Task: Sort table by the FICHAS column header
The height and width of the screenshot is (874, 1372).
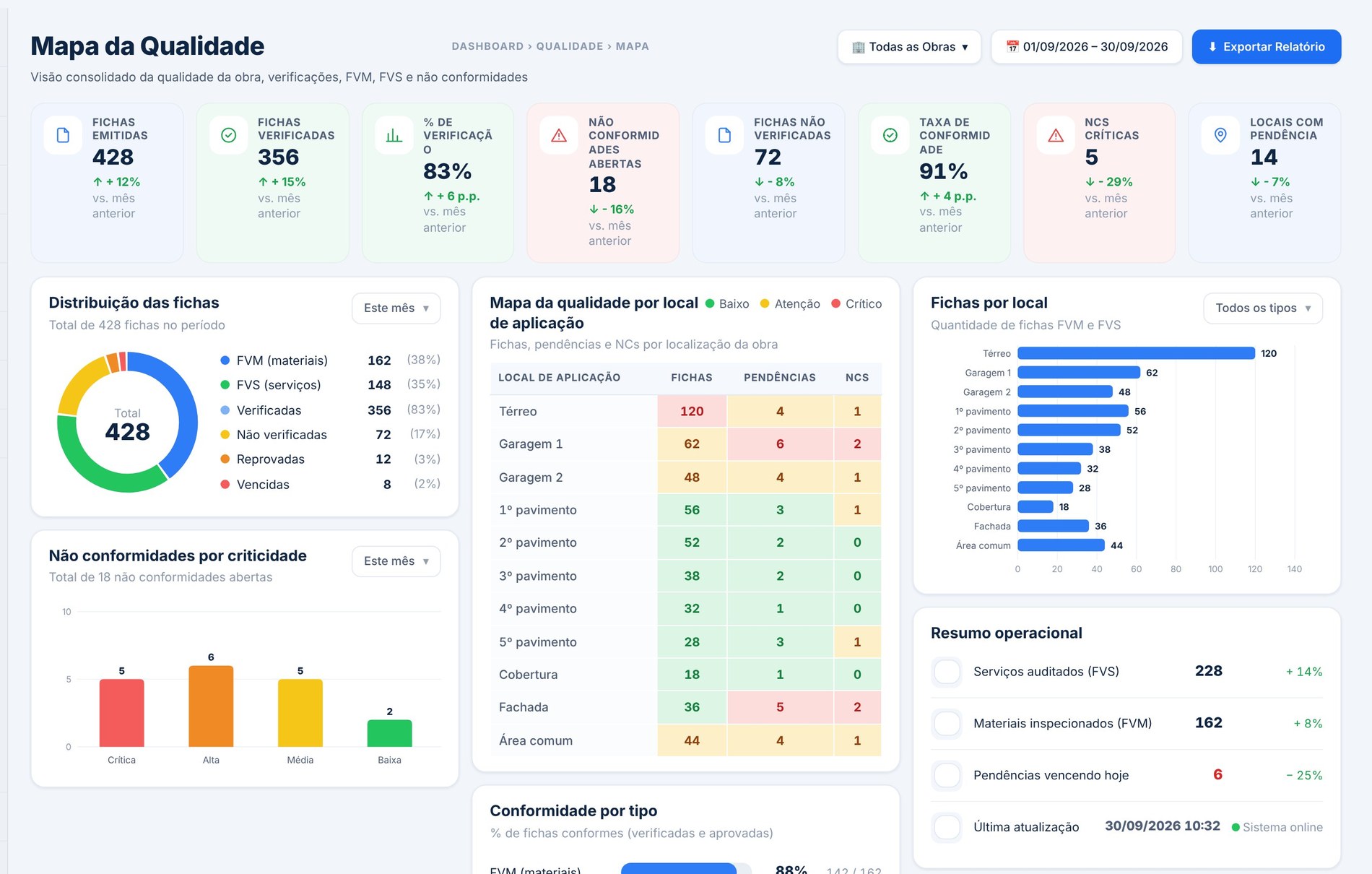Action: tap(691, 378)
